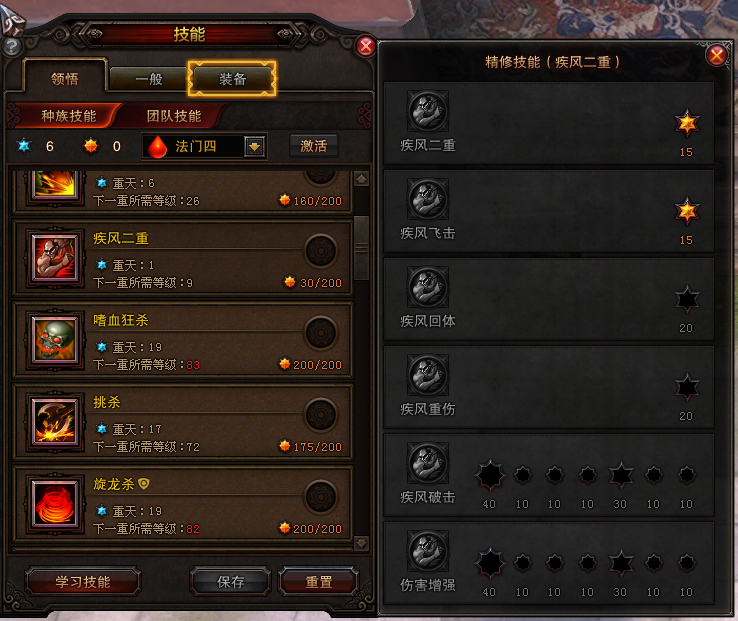Click the 伤害增强 refinement skill icon
The height and width of the screenshot is (621, 738).
[428, 551]
